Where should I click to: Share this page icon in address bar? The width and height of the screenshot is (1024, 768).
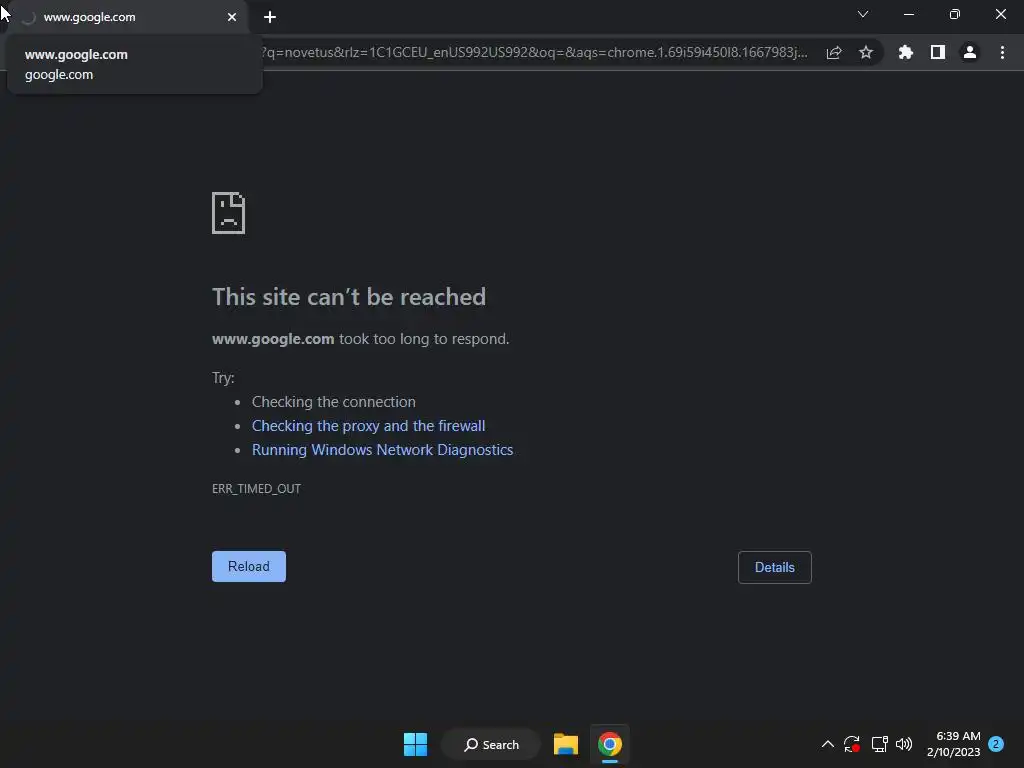[x=834, y=52]
